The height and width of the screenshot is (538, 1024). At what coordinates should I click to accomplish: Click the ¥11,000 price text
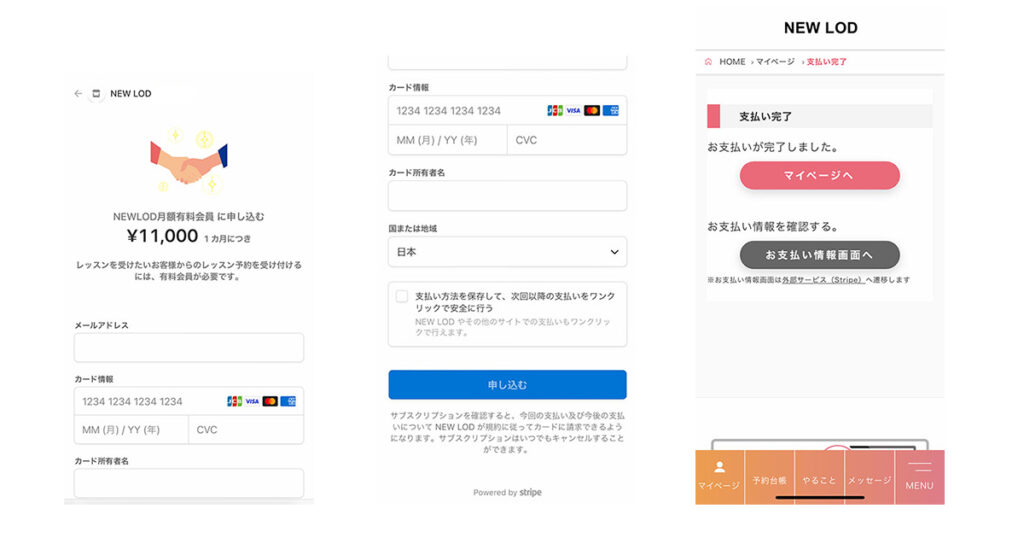163,236
